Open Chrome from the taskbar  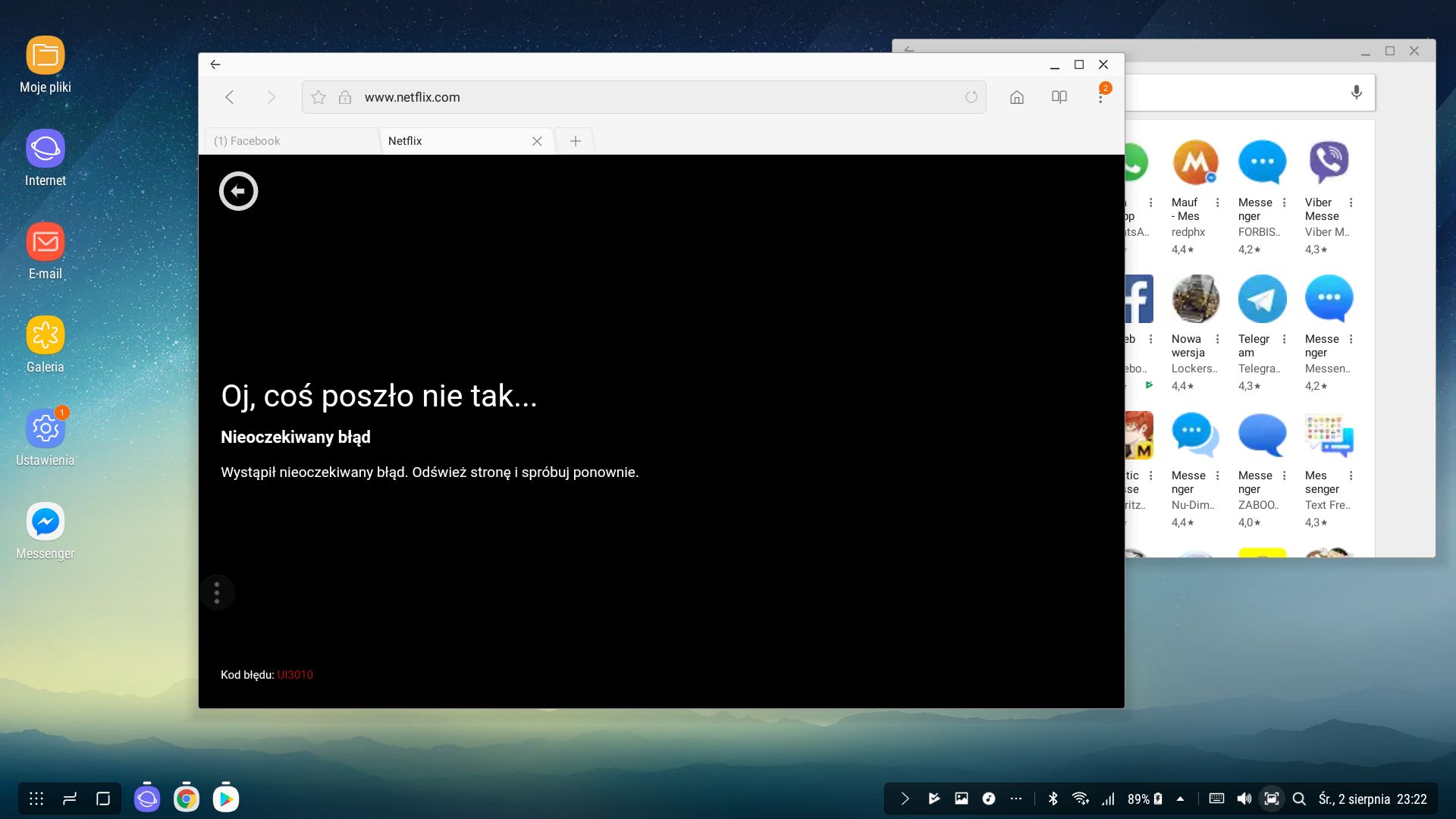coord(187,799)
